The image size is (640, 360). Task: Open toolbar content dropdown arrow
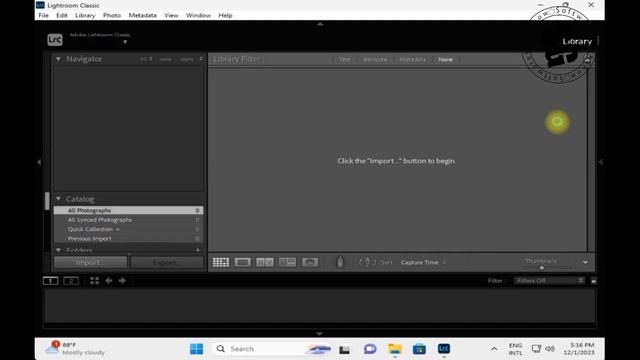click(585, 262)
